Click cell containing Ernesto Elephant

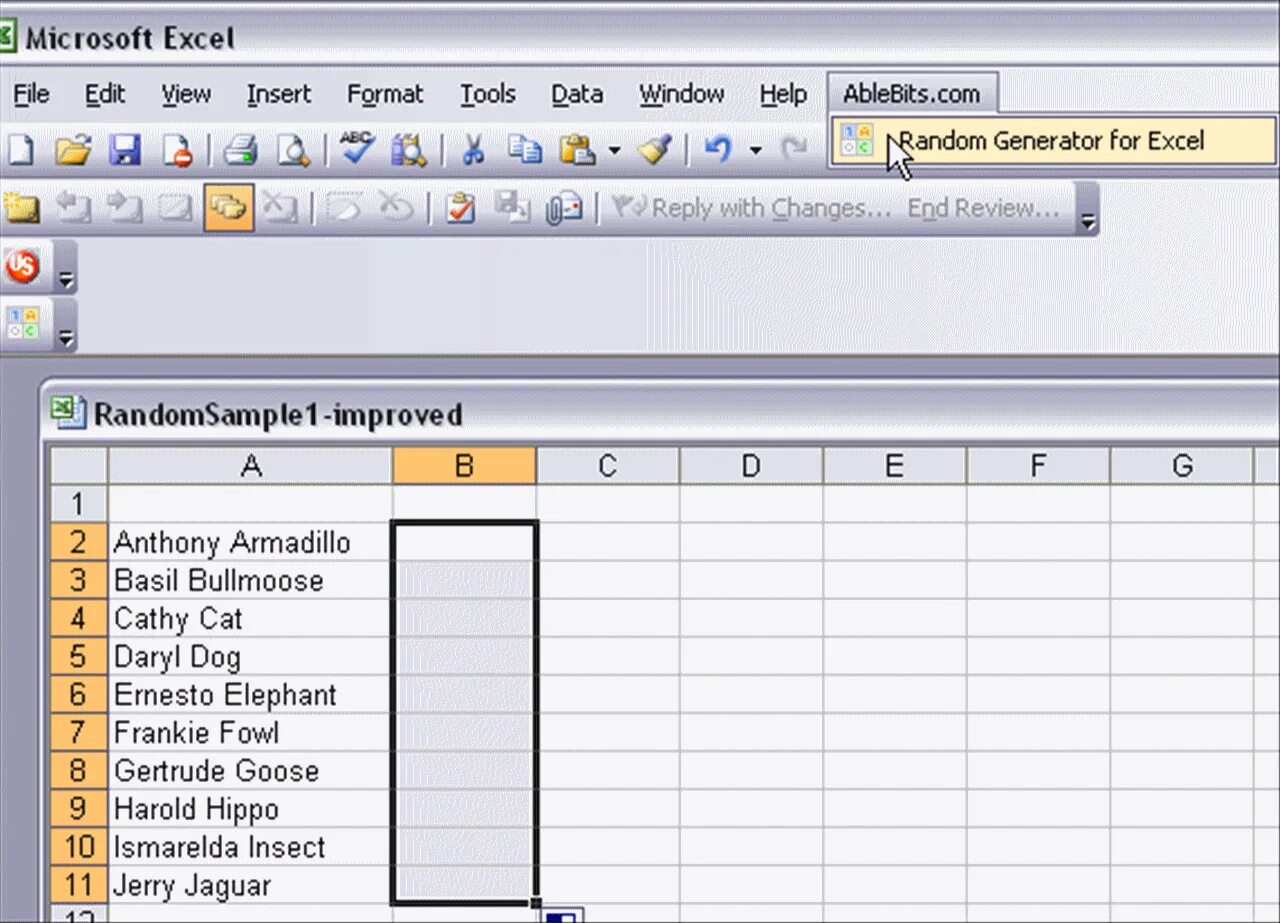point(250,694)
